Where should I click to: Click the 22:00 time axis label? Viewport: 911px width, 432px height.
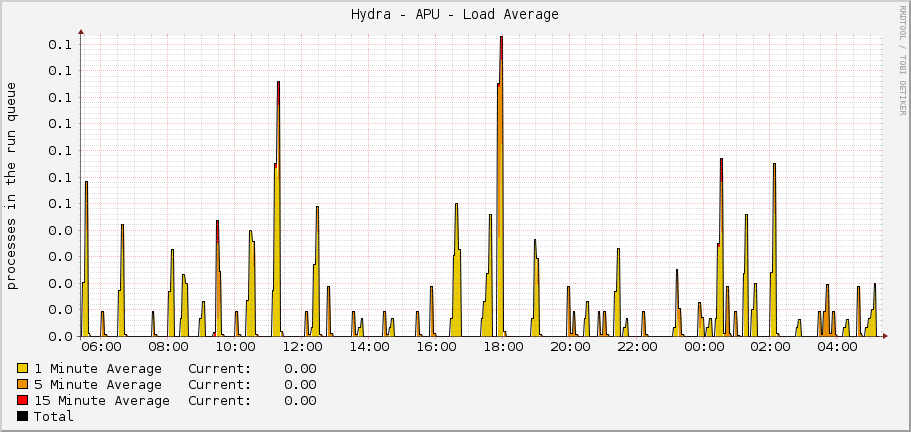click(637, 347)
